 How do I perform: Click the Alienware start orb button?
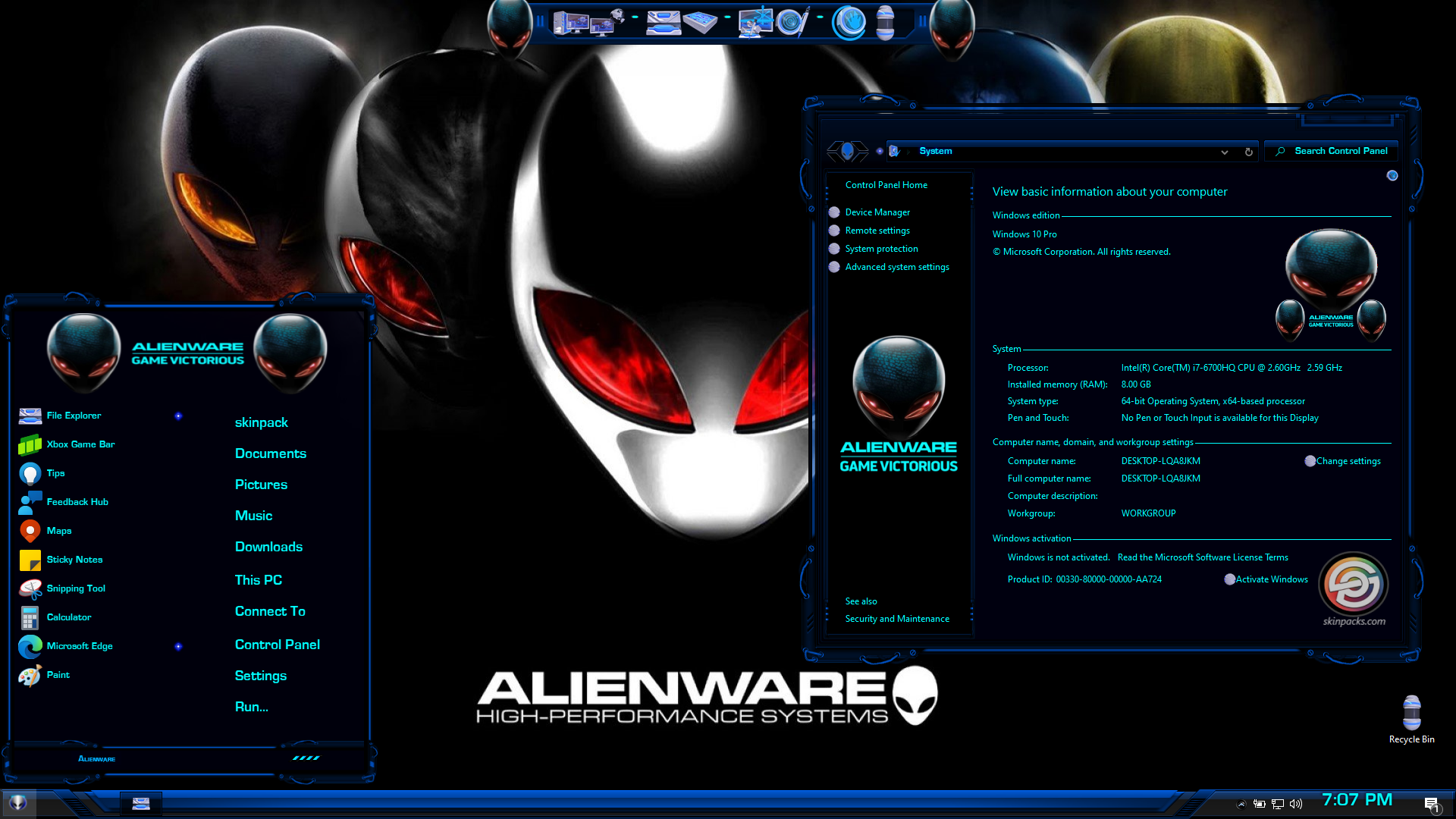pos(18,802)
